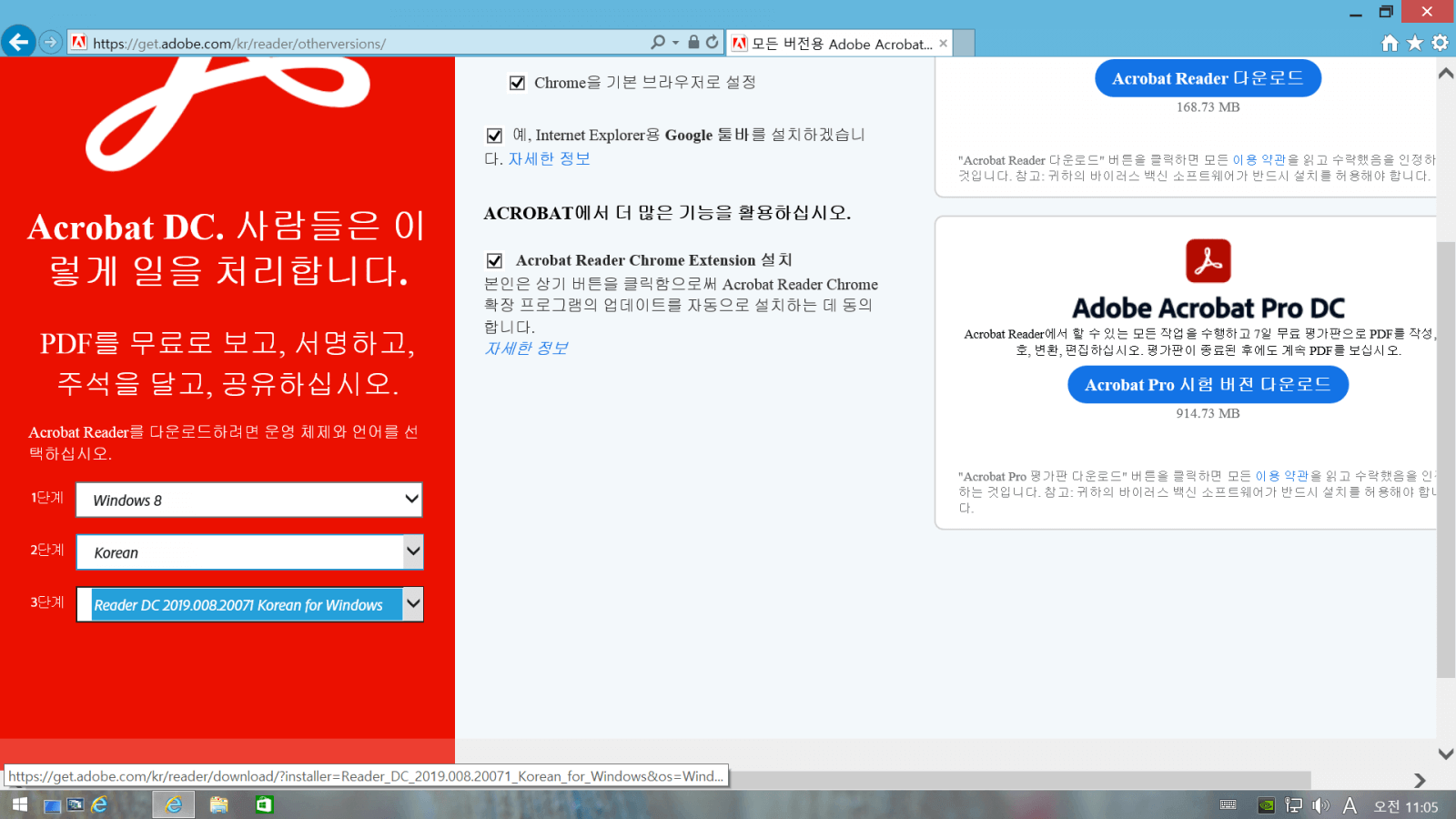Open Favorites star icon

click(x=1415, y=43)
